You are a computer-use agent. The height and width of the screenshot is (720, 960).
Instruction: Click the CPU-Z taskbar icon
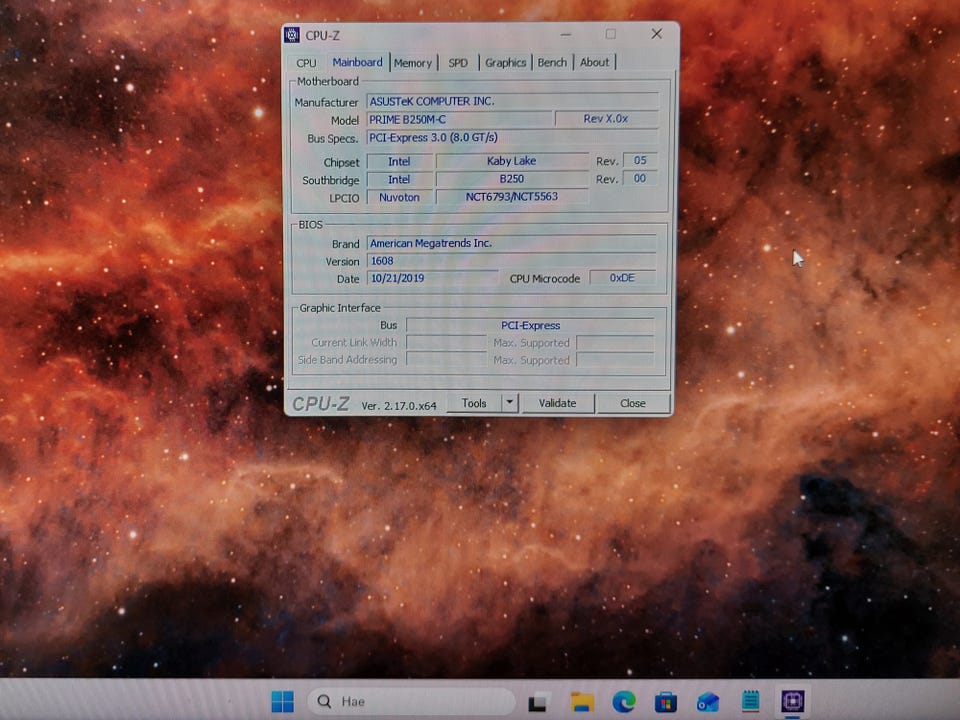pos(793,701)
